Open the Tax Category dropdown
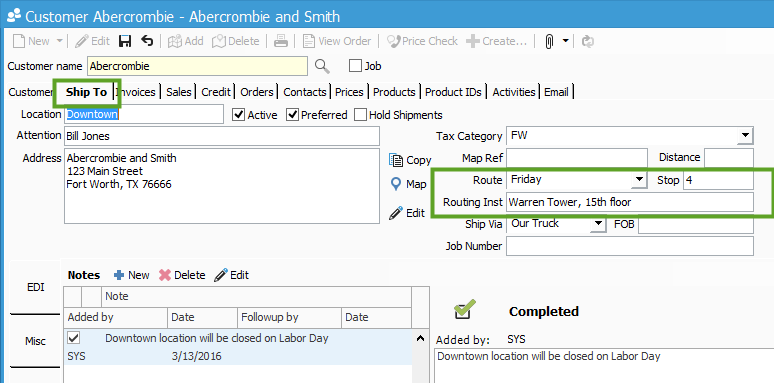The image size is (774, 383). pos(745,136)
